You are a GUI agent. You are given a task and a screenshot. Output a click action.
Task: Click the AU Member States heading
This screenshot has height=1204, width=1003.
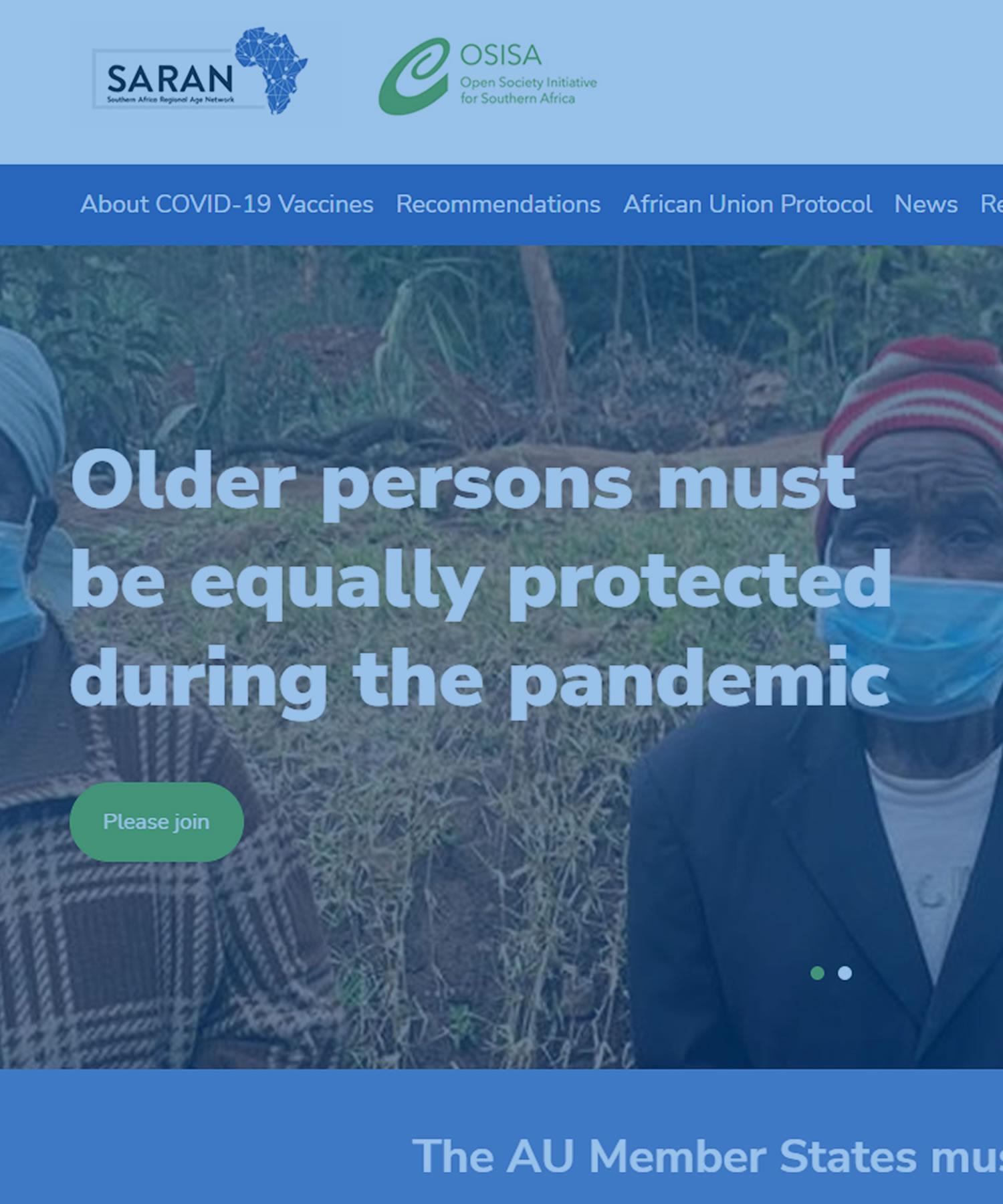[x=707, y=1156]
